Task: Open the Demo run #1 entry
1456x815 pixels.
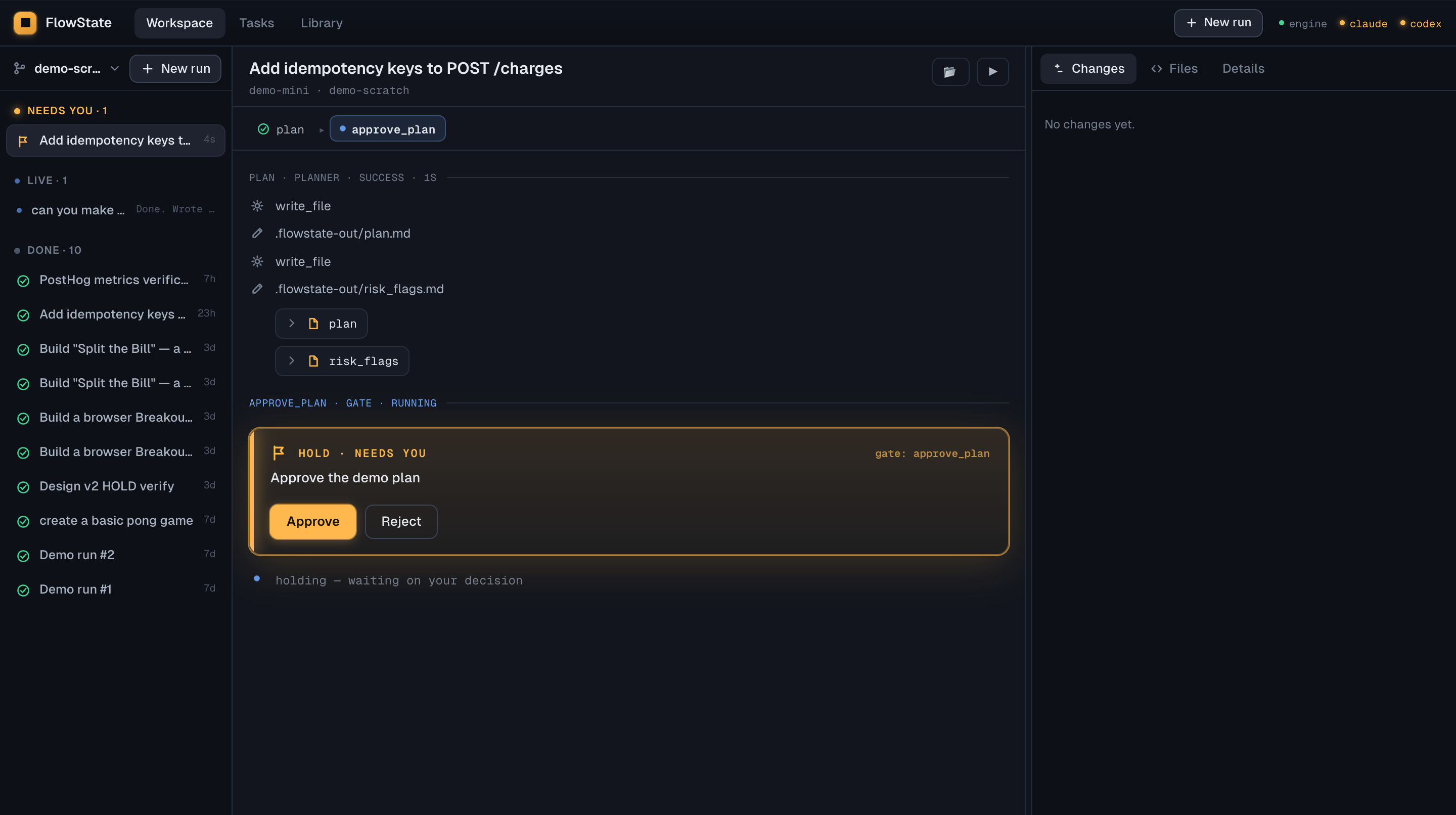Action: pos(116,590)
